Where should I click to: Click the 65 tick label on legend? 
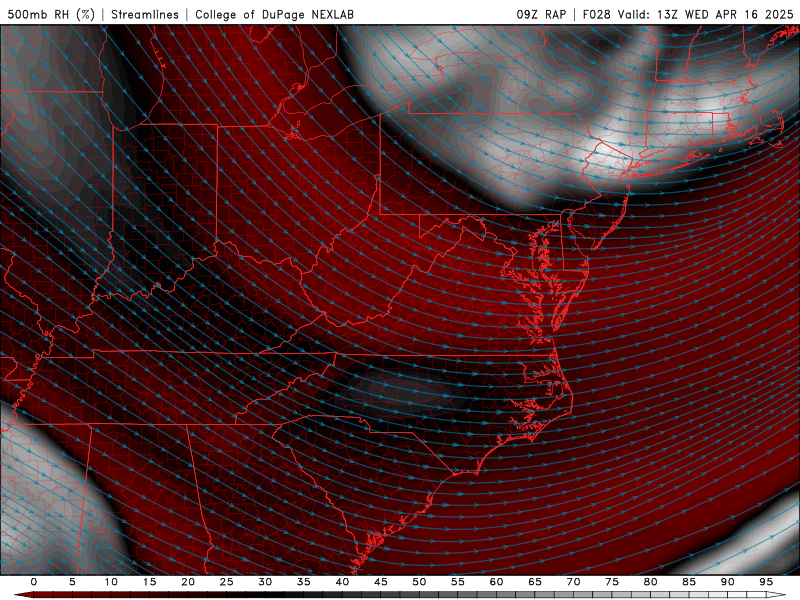(535, 582)
